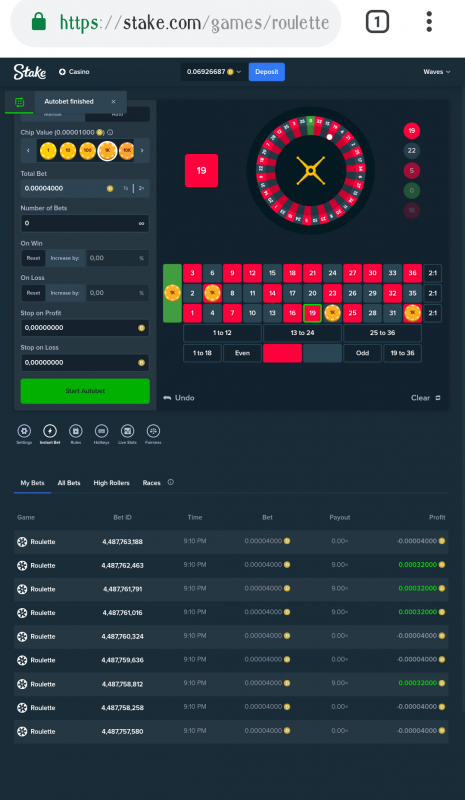Image resolution: width=465 pixels, height=800 pixels.
Task: Bet on 1 to 18
Action: (202, 353)
